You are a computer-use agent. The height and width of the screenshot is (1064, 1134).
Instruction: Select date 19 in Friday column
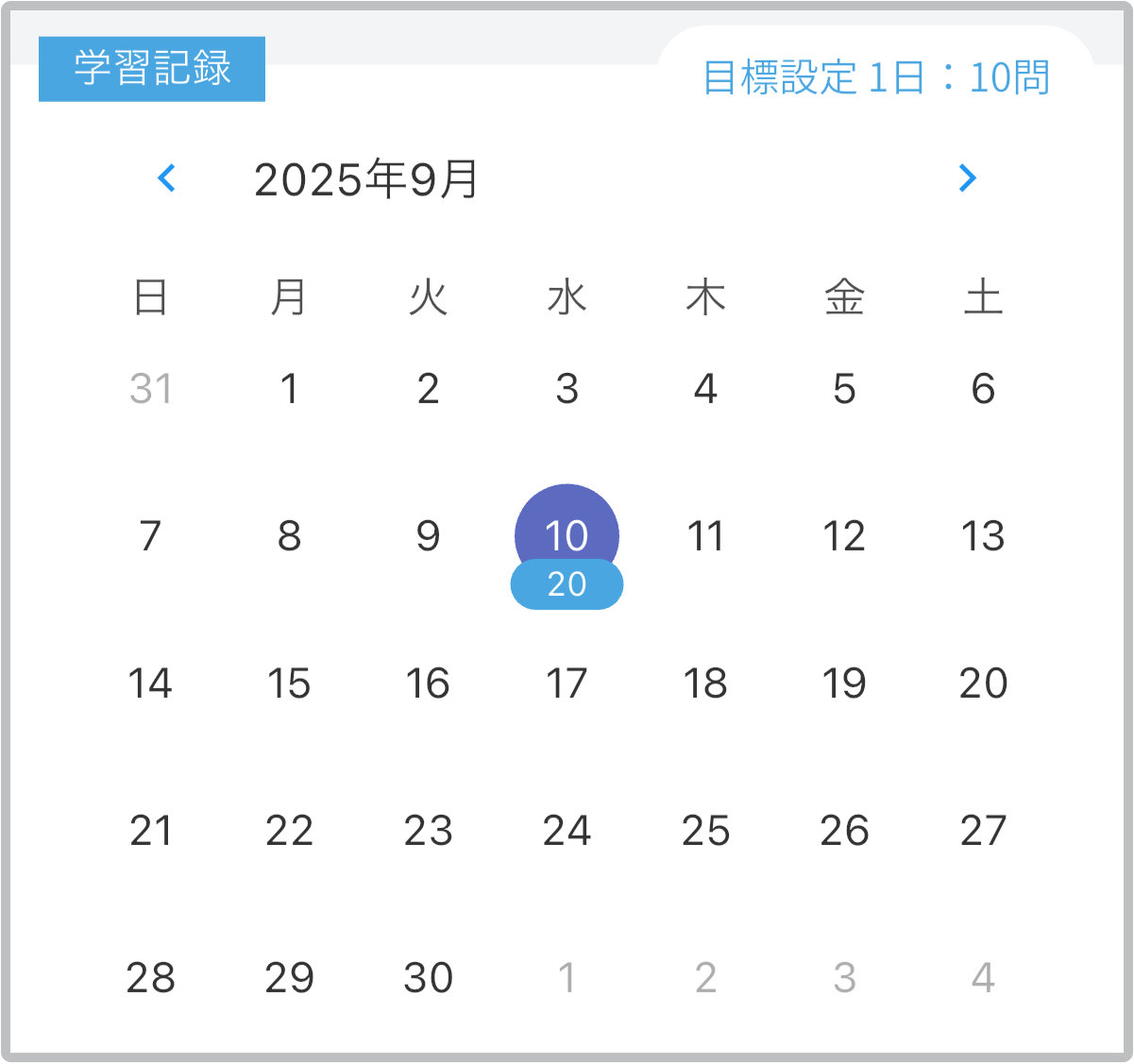point(844,684)
